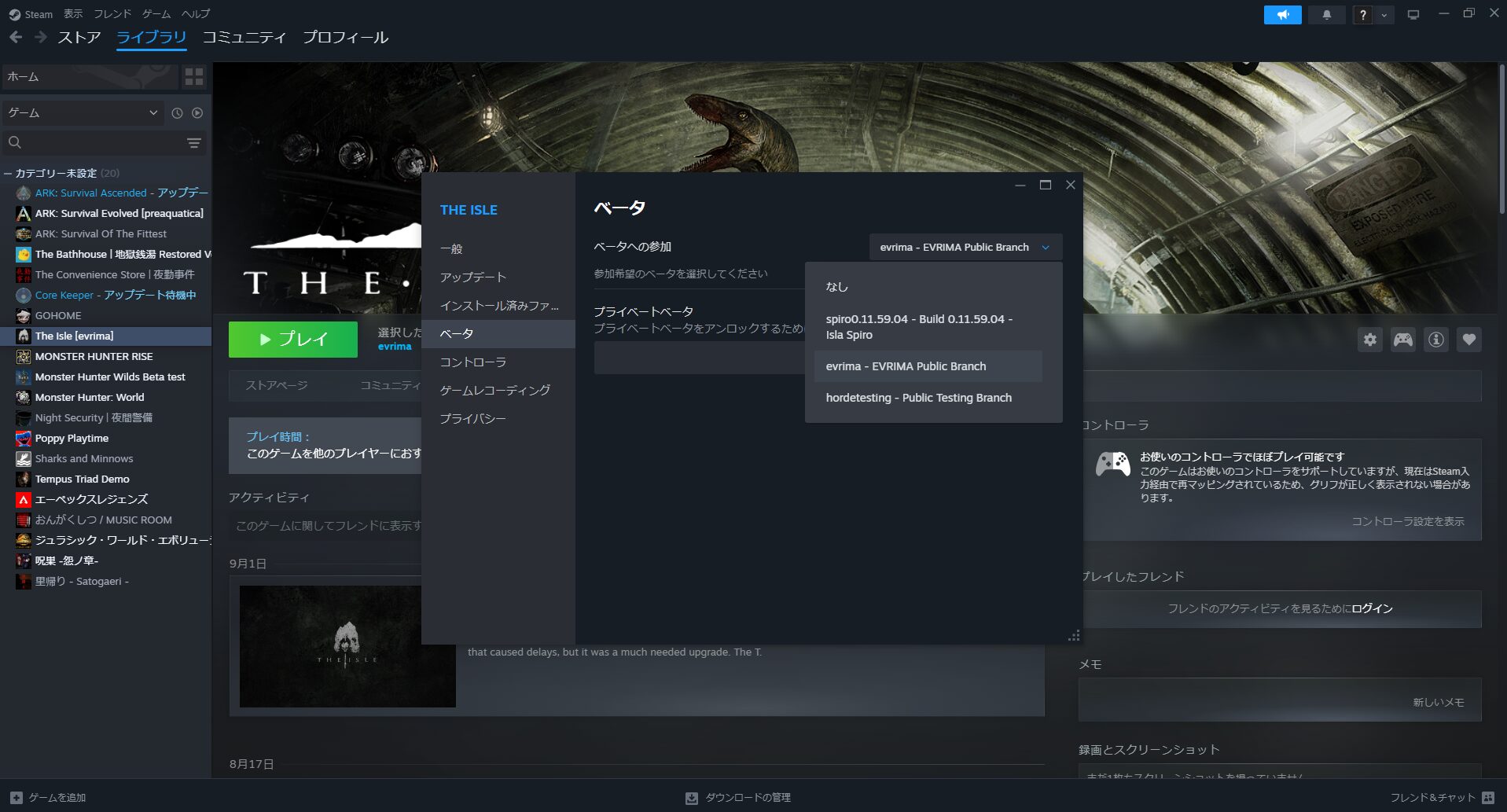Click ダウンロードの管理 button

pyautogui.click(x=738, y=798)
